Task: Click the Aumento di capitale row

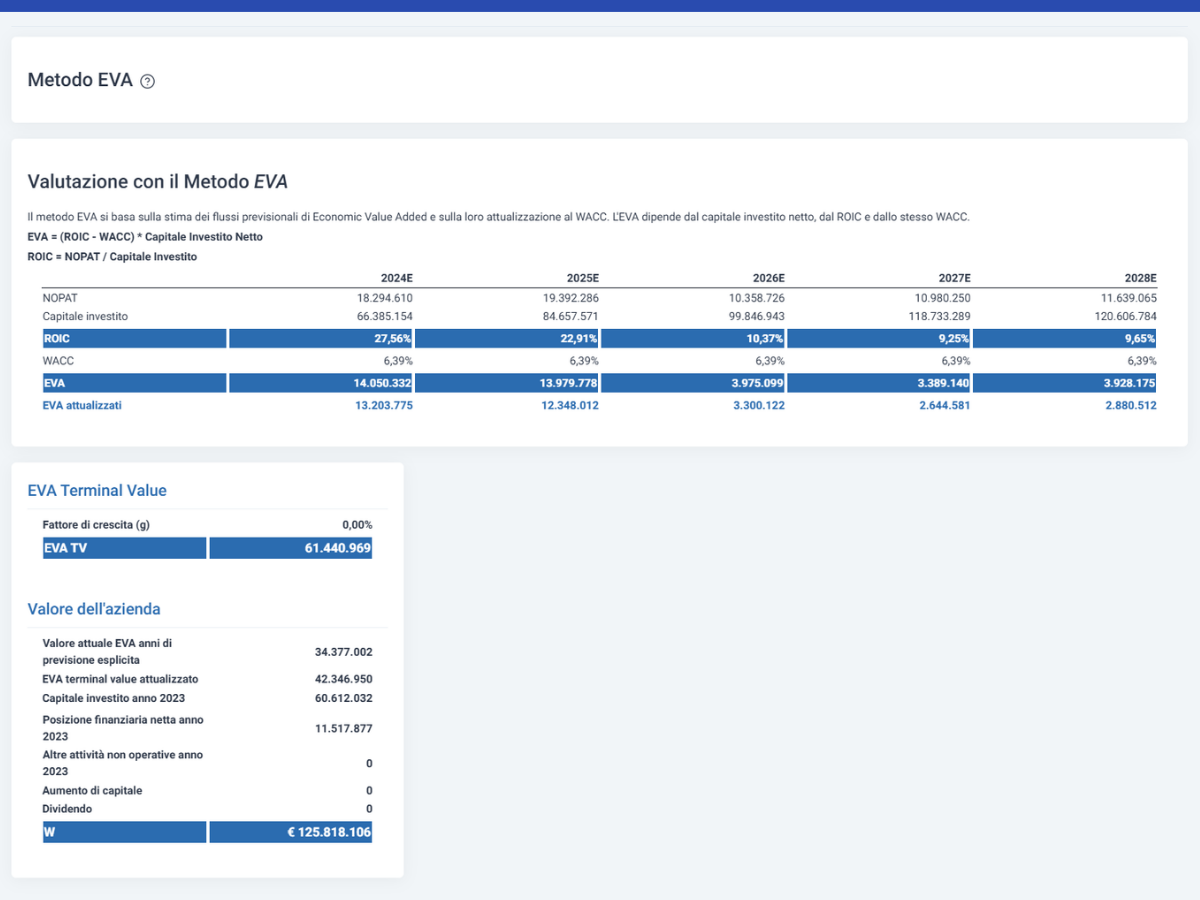Action: point(207,791)
